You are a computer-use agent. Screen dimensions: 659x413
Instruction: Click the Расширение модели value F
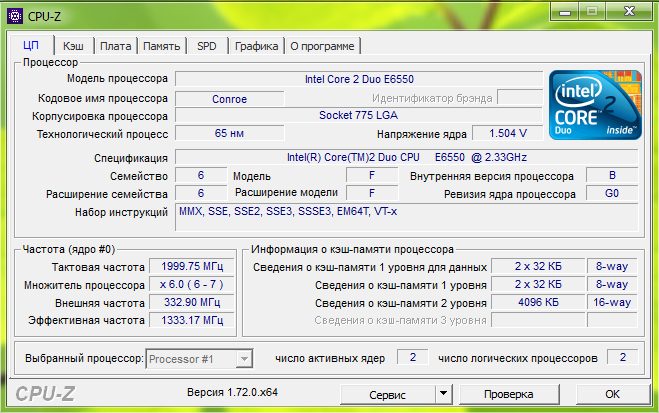pyautogui.click(x=372, y=193)
